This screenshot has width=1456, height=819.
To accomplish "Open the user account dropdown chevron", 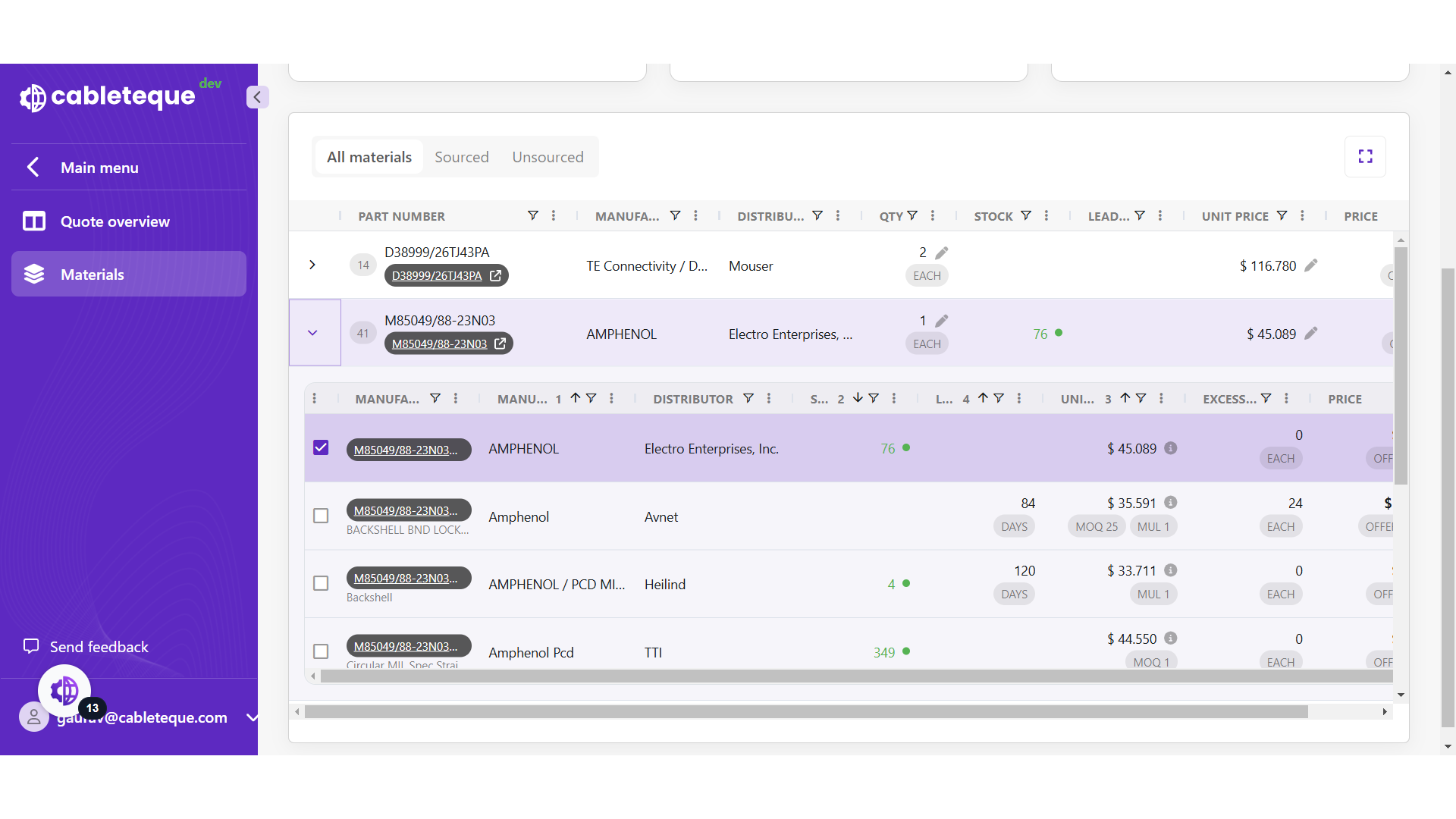I will point(253,717).
